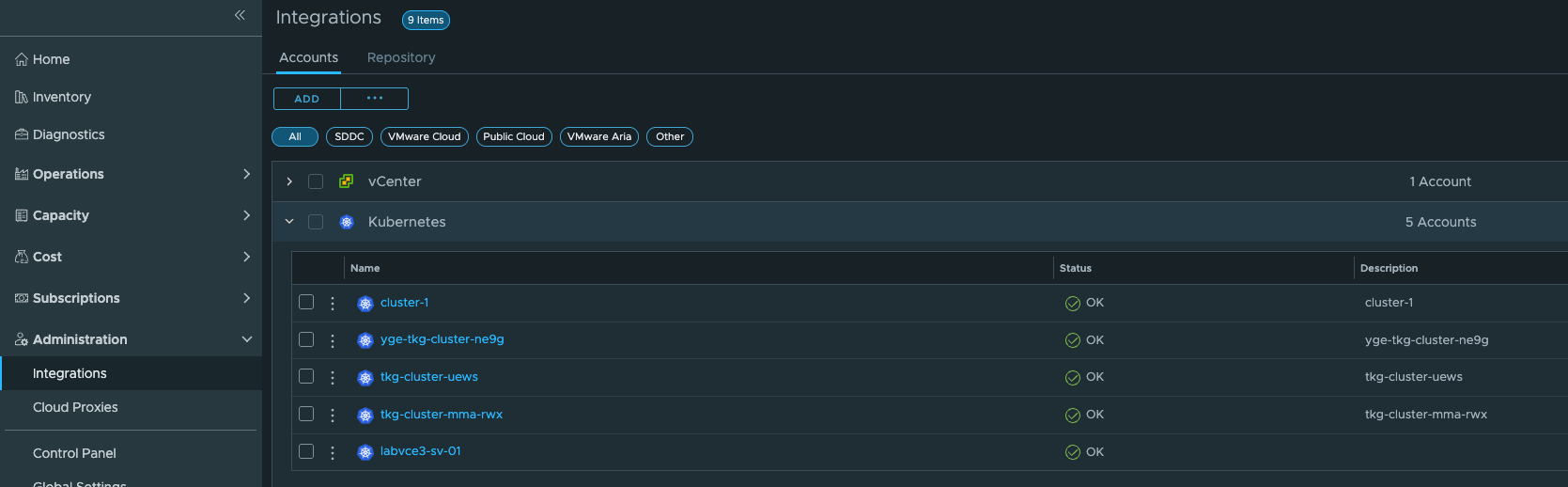Collapse the Administration menu chevron
This screenshot has height=487, width=1568.
[246, 339]
